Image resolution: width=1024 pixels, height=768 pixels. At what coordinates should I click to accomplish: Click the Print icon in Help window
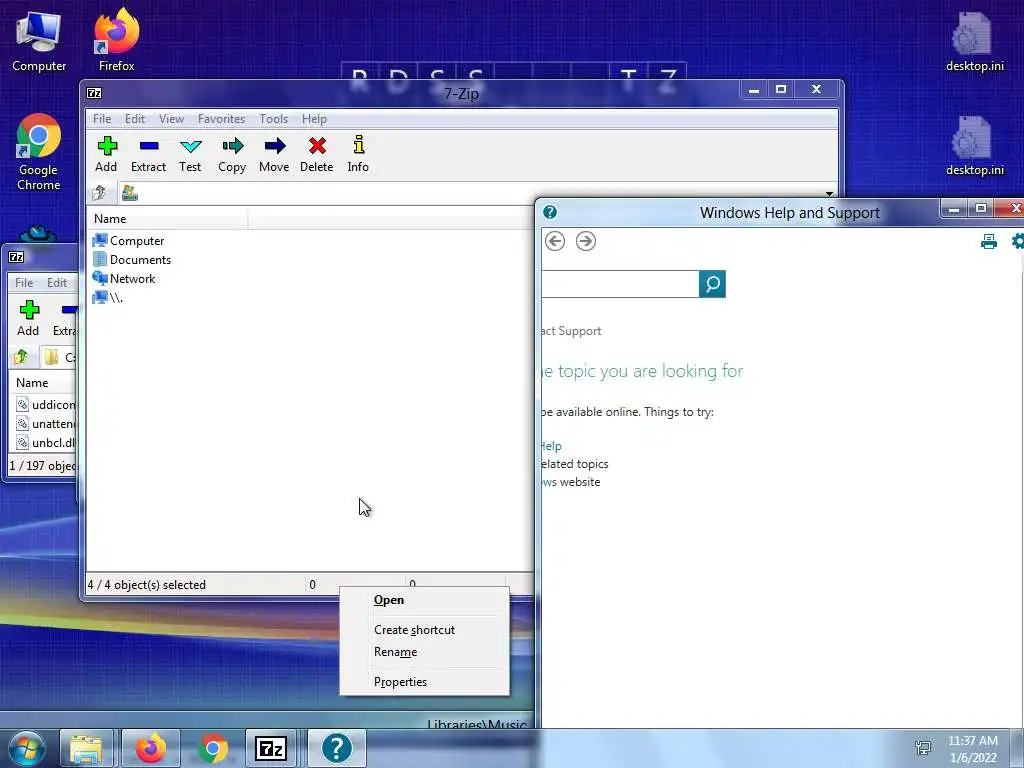(x=989, y=242)
